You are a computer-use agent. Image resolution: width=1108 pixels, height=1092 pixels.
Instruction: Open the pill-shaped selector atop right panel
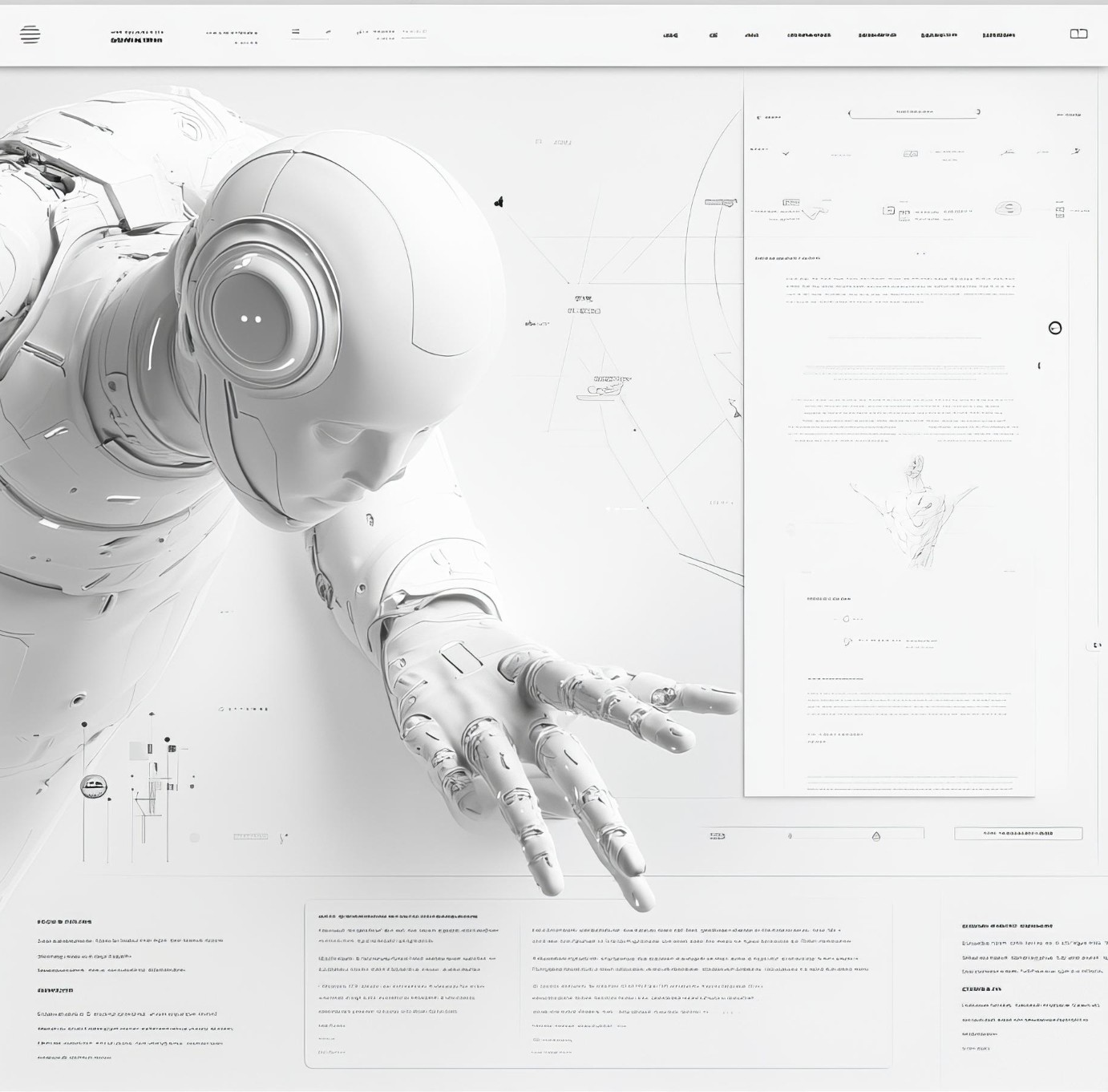click(914, 112)
